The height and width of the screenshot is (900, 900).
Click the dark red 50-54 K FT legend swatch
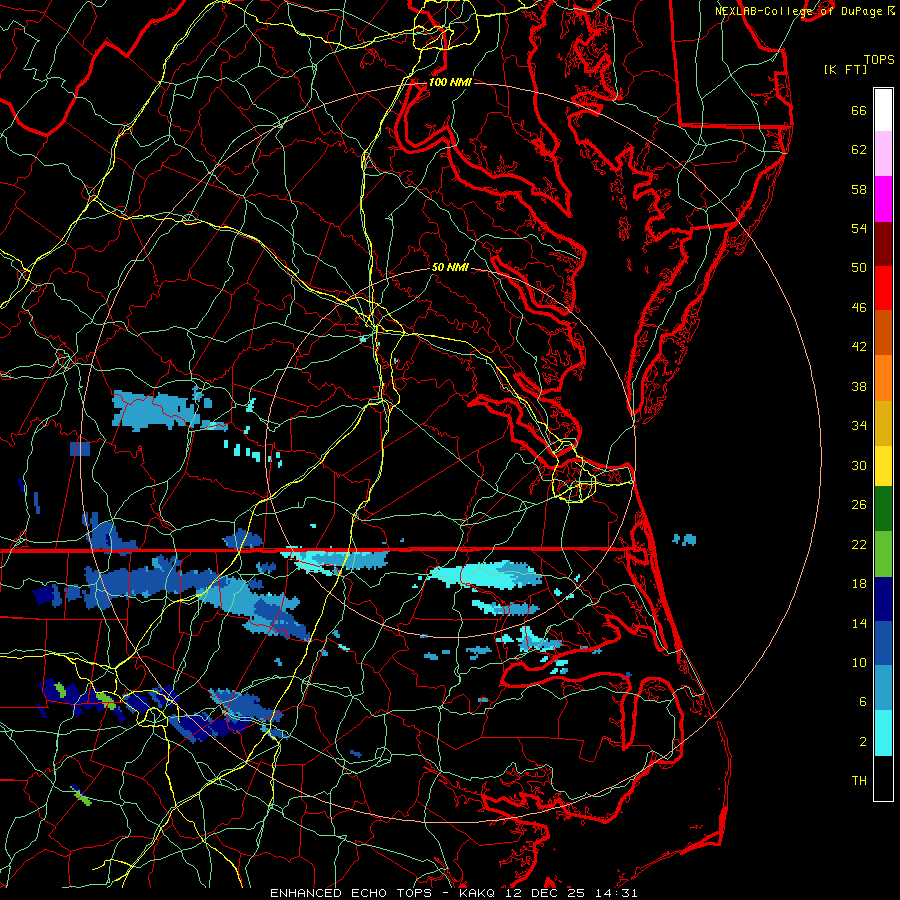point(883,244)
